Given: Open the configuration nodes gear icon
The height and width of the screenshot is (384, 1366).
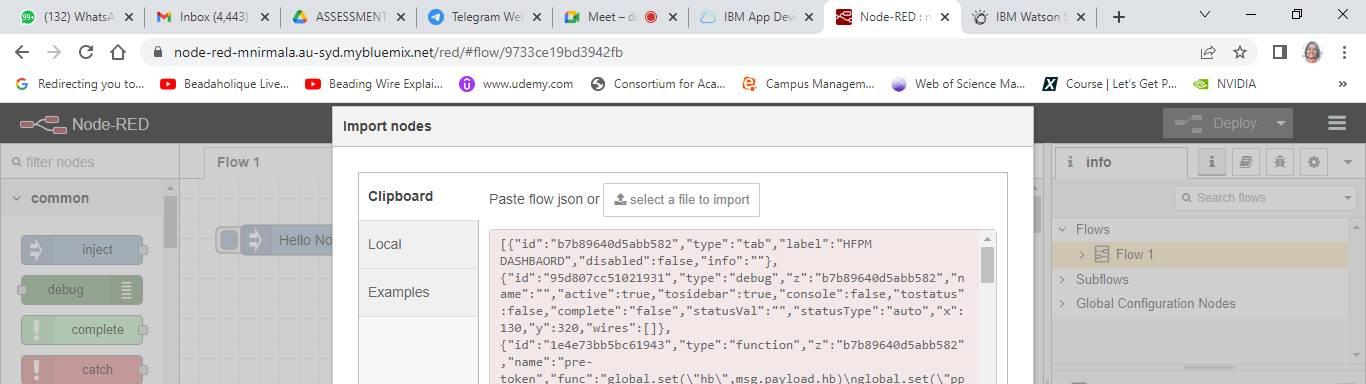Looking at the screenshot, I should click(1313, 162).
